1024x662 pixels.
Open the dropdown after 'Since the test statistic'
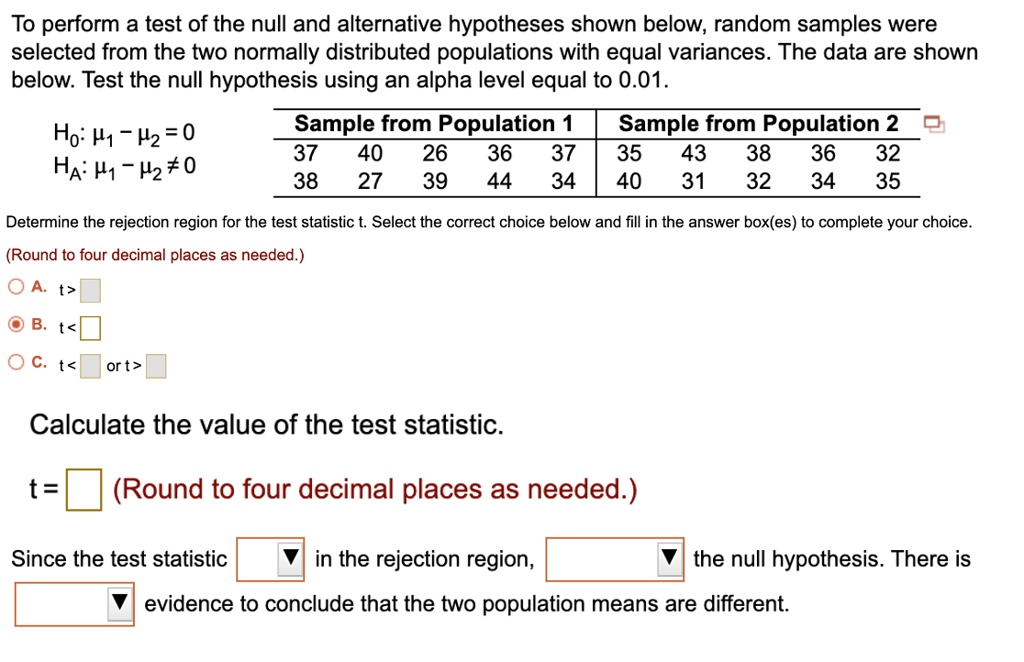pyautogui.click(x=270, y=559)
